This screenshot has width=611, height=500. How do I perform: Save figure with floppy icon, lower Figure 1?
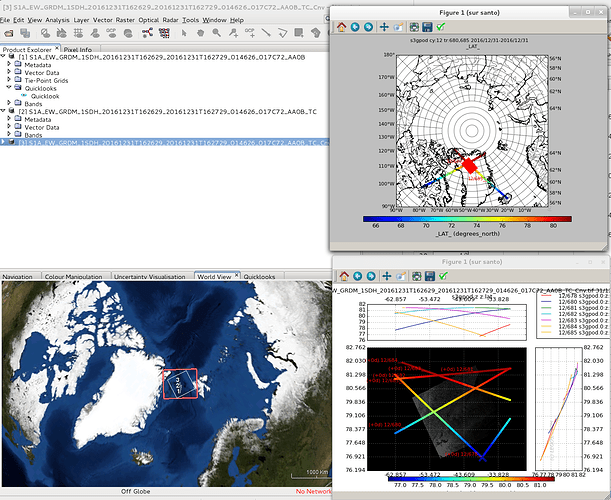pos(430,276)
